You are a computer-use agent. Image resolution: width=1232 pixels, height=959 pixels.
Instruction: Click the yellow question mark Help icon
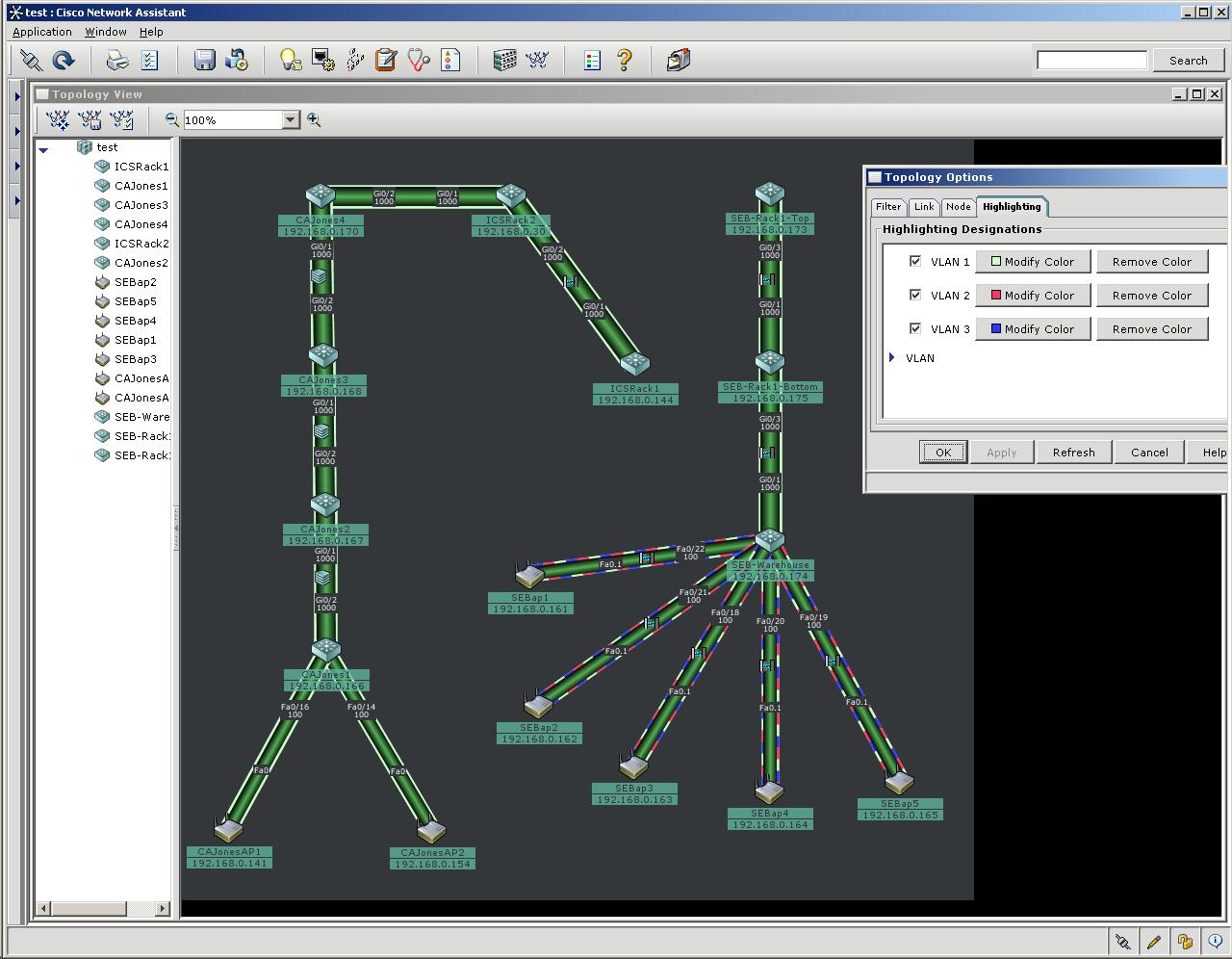[624, 61]
